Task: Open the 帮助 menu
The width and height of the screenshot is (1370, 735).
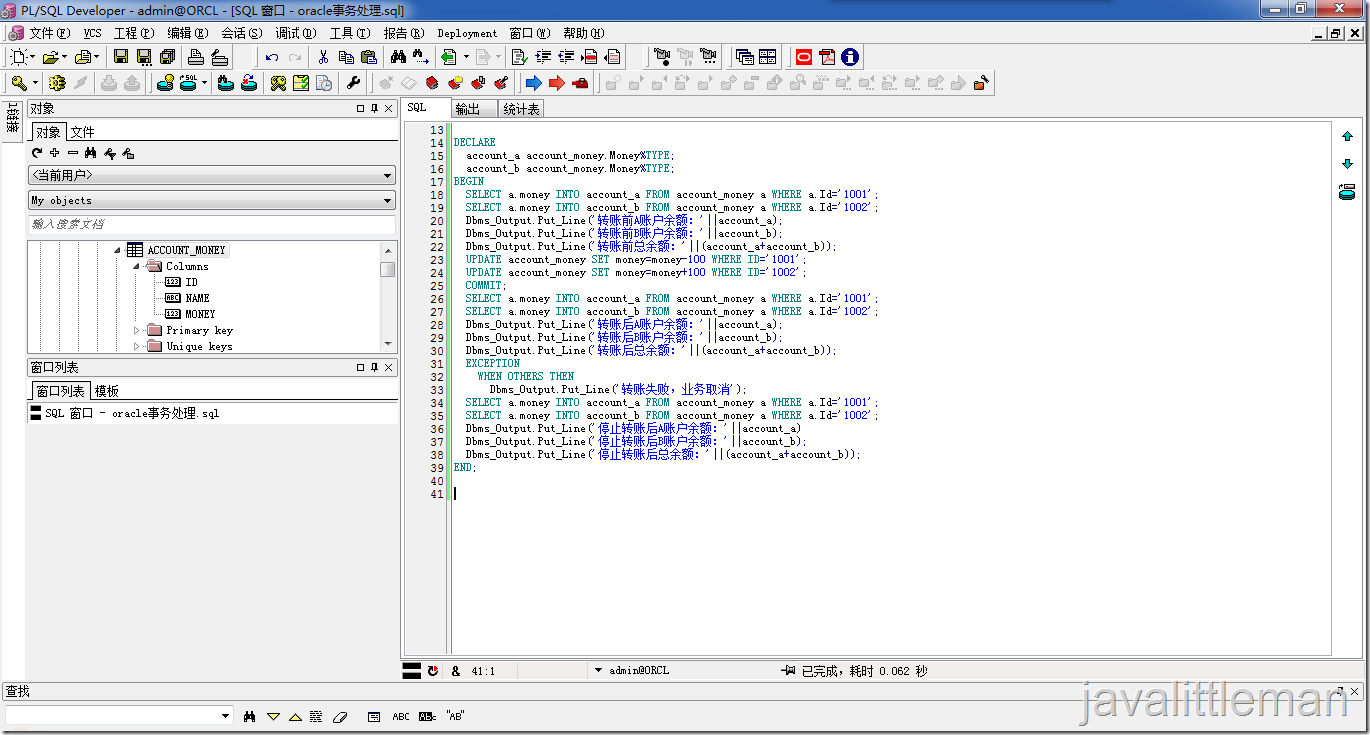Action: coord(583,33)
